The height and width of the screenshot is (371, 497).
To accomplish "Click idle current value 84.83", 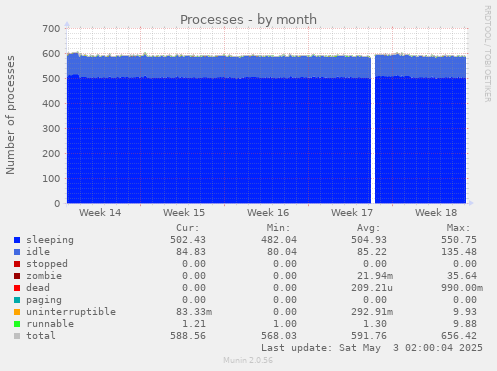I will pos(191,252).
